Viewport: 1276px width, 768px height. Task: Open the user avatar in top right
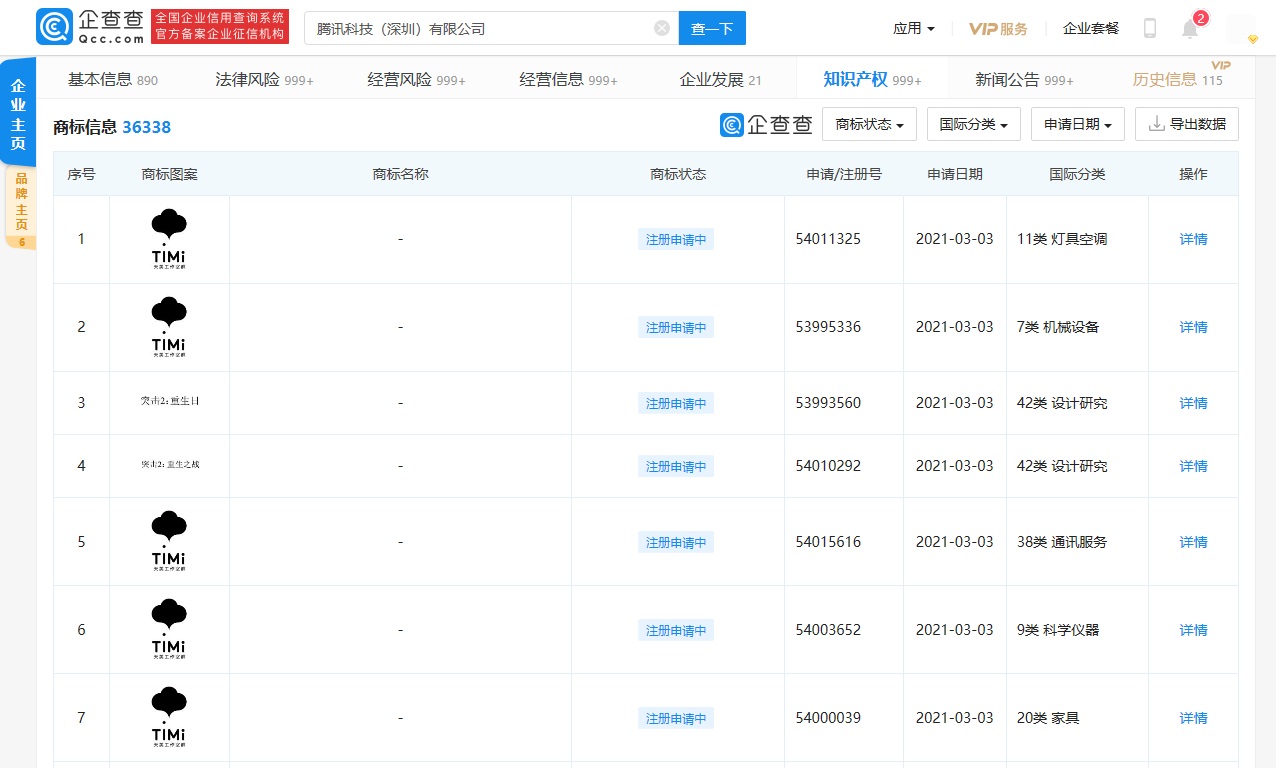point(1241,29)
